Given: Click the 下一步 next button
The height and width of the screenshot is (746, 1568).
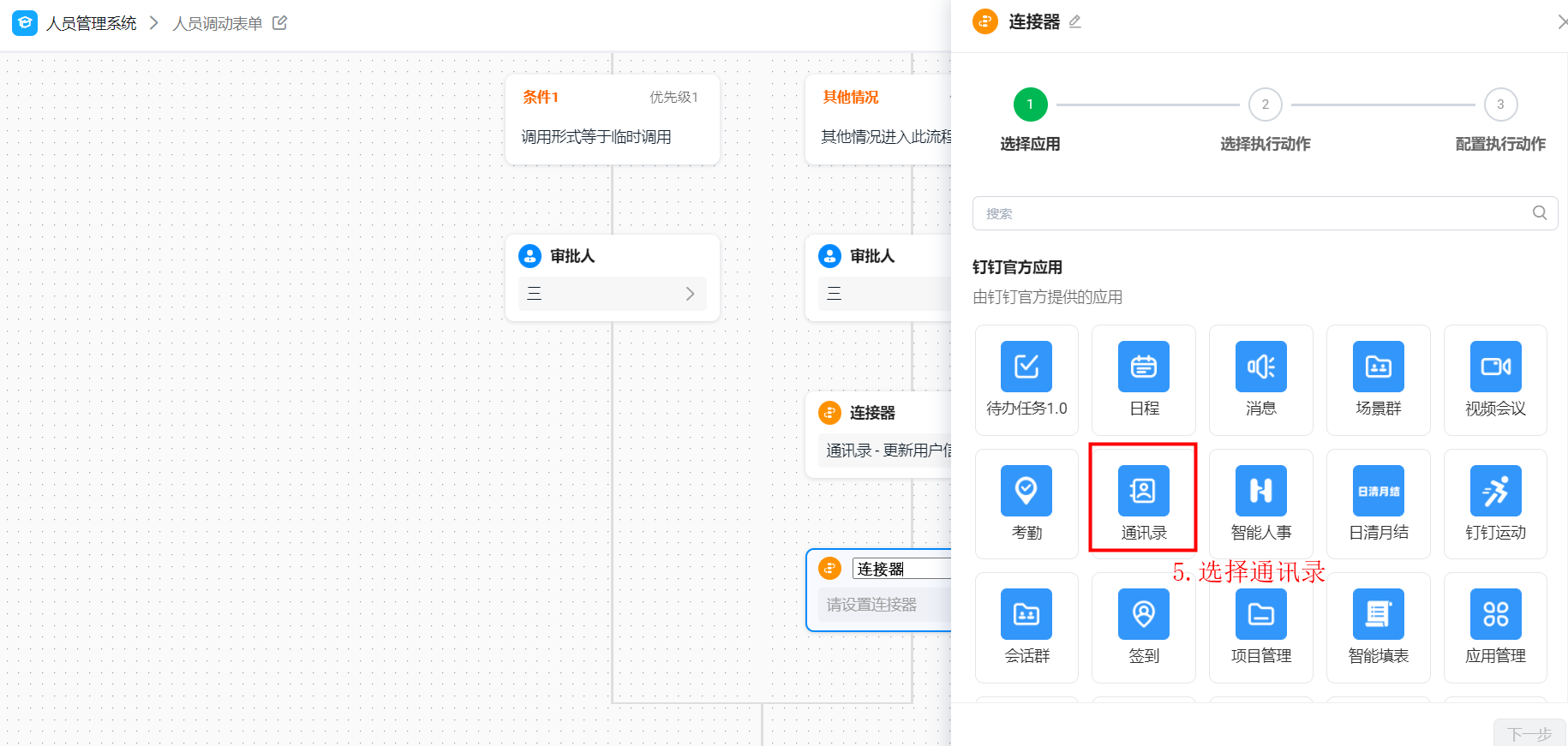Looking at the screenshot, I should tap(1529, 733).
